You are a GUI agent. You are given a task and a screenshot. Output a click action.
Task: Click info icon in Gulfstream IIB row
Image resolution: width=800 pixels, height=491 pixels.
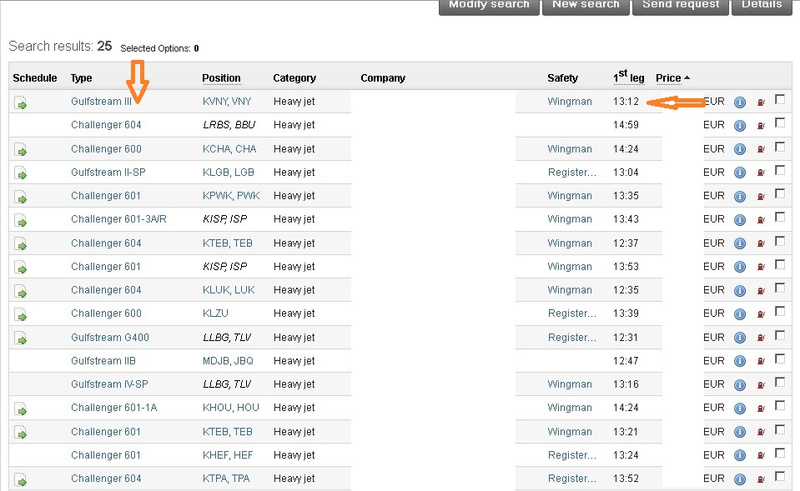coord(740,361)
